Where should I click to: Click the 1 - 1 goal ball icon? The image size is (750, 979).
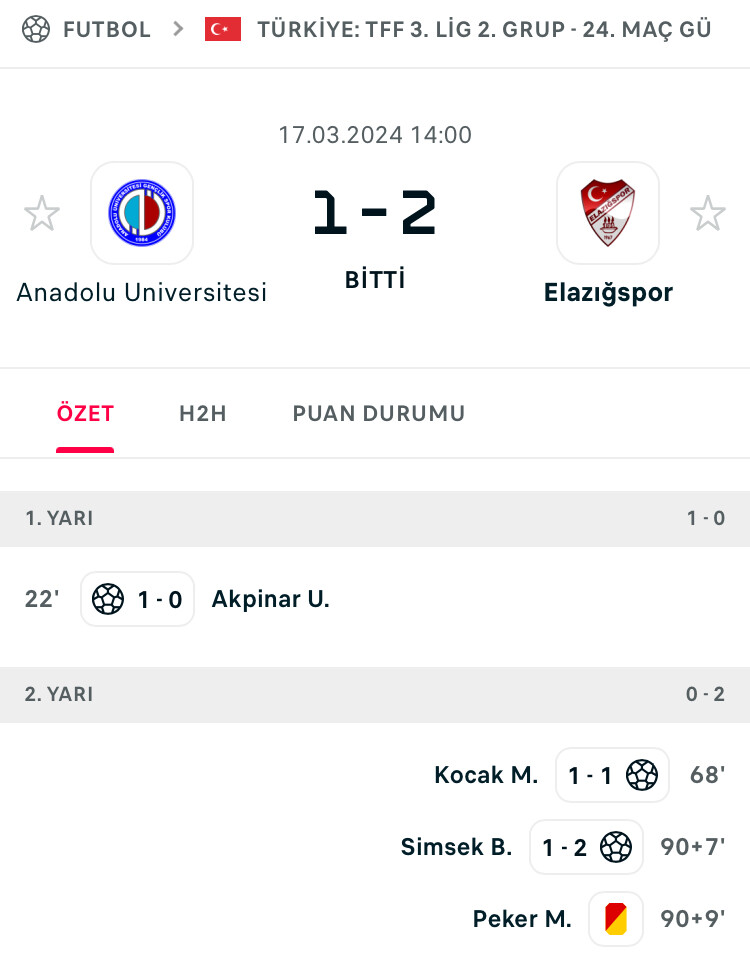pos(642,775)
